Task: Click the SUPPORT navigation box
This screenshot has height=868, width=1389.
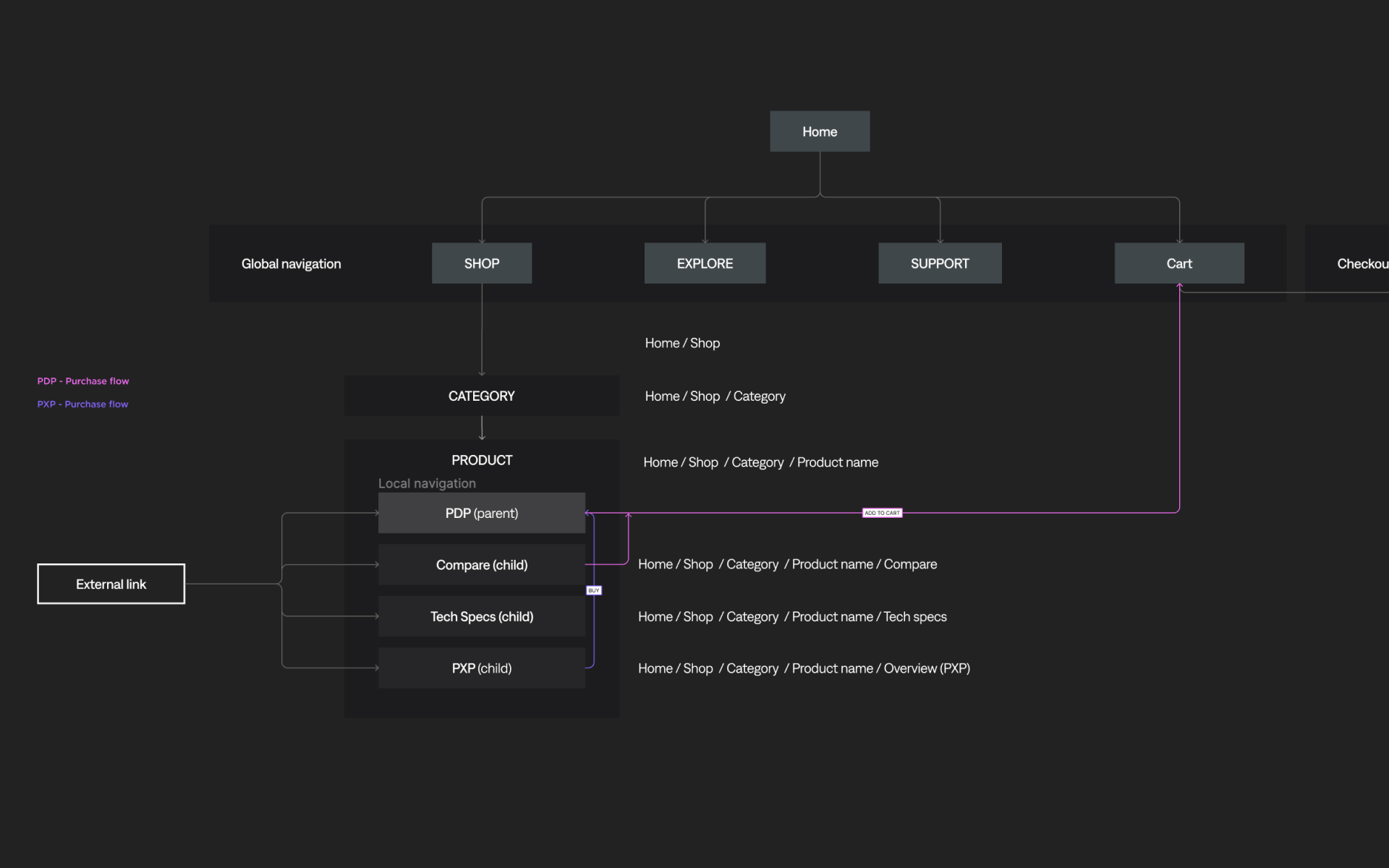Action: [x=940, y=263]
